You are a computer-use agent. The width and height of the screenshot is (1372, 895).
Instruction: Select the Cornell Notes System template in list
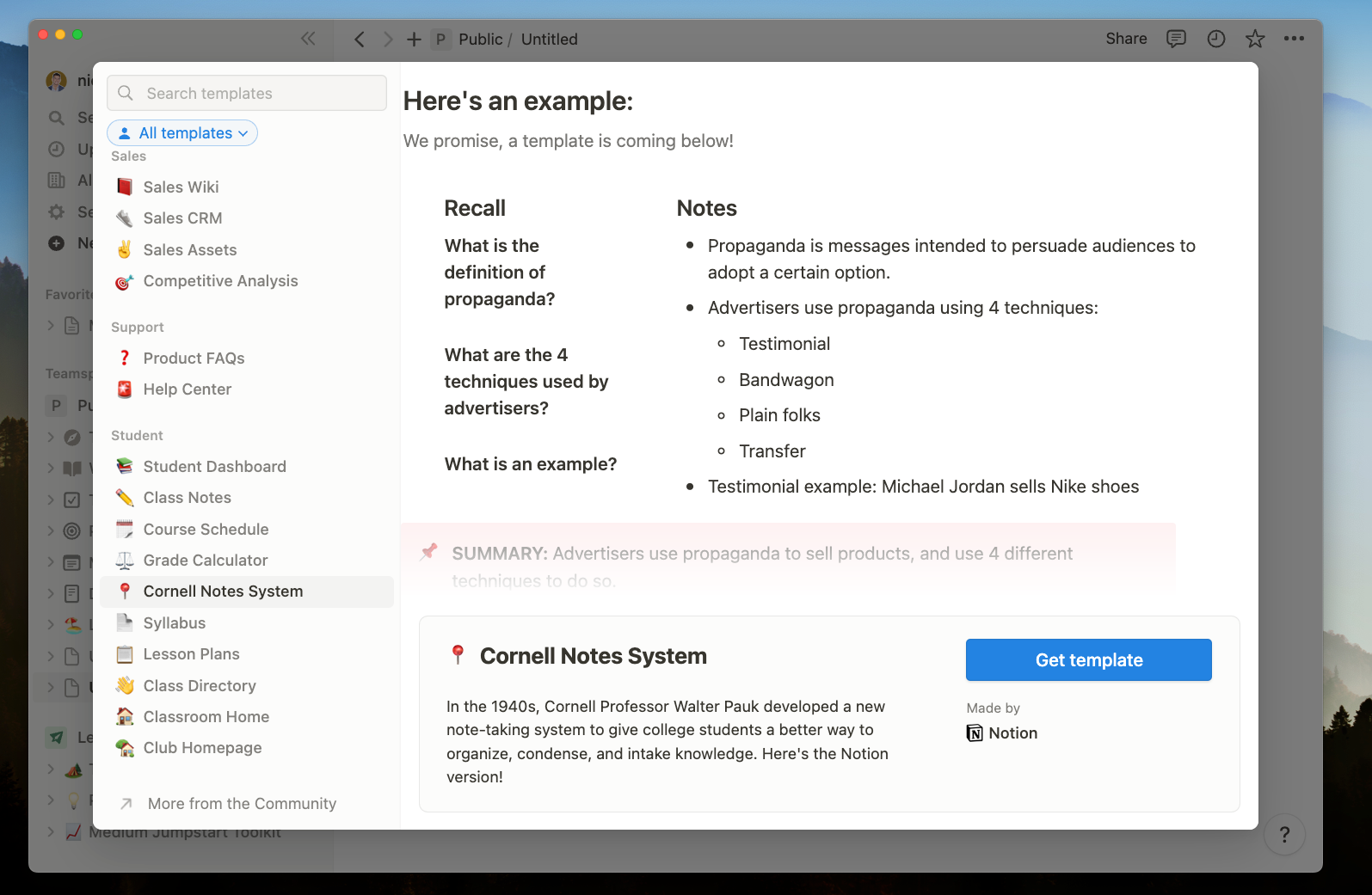point(247,592)
